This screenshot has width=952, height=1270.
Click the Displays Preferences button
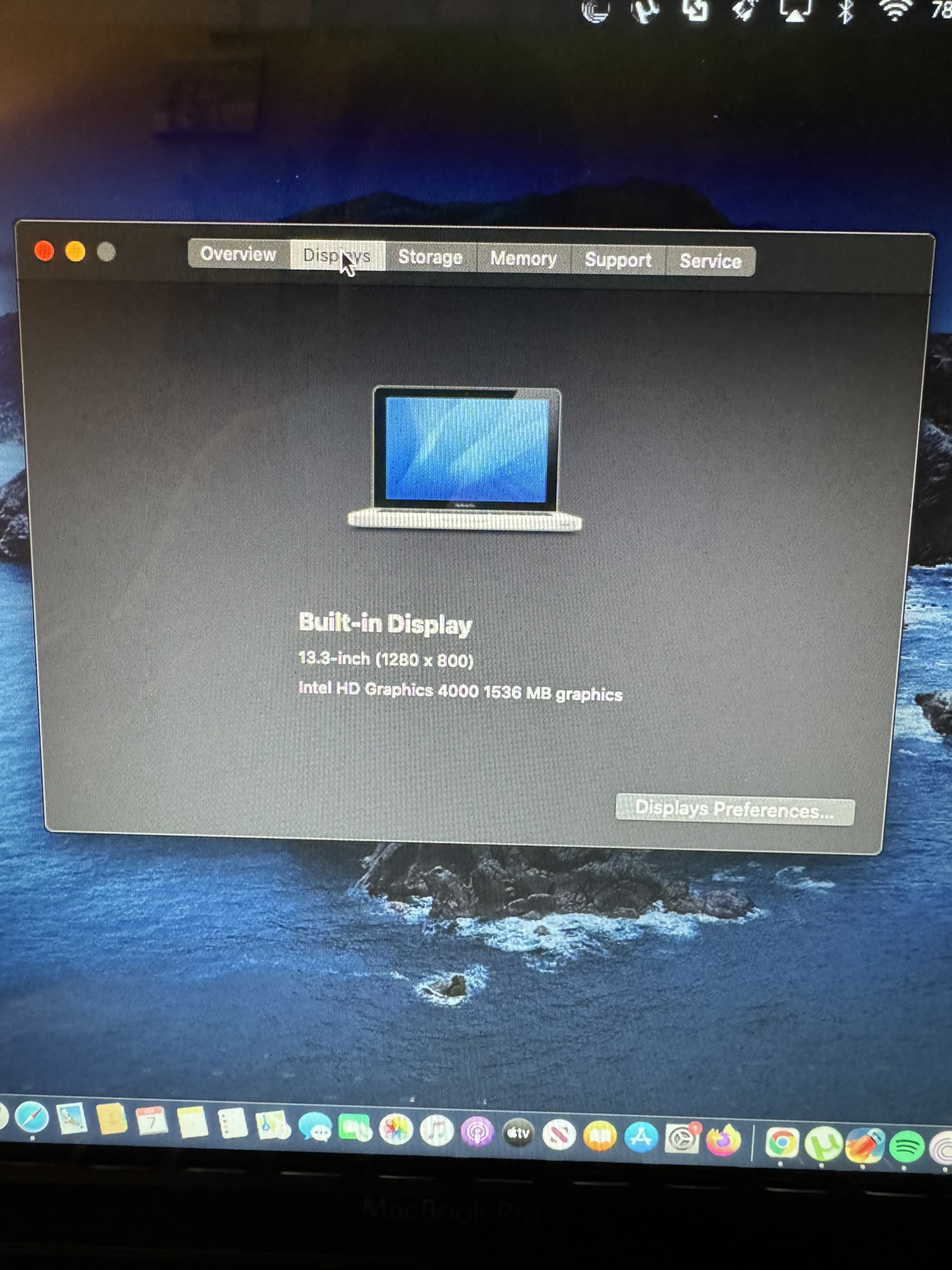(x=735, y=810)
